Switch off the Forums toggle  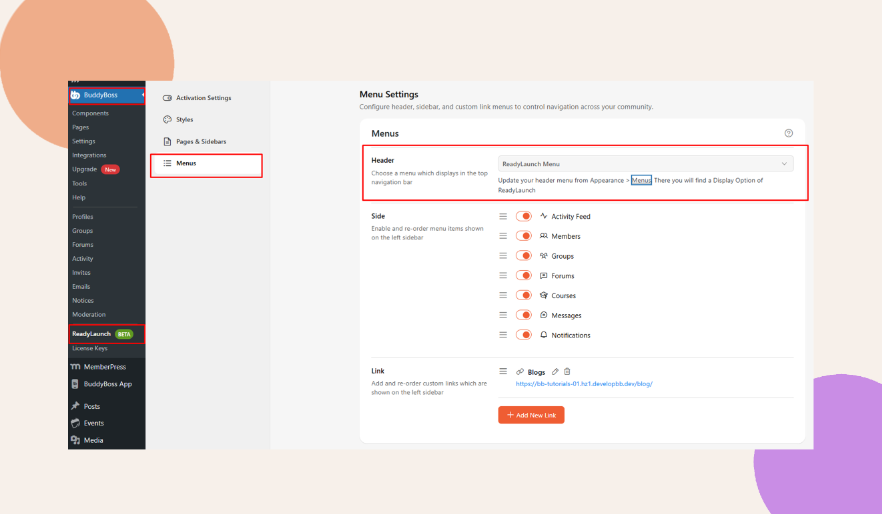click(x=523, y=275)
